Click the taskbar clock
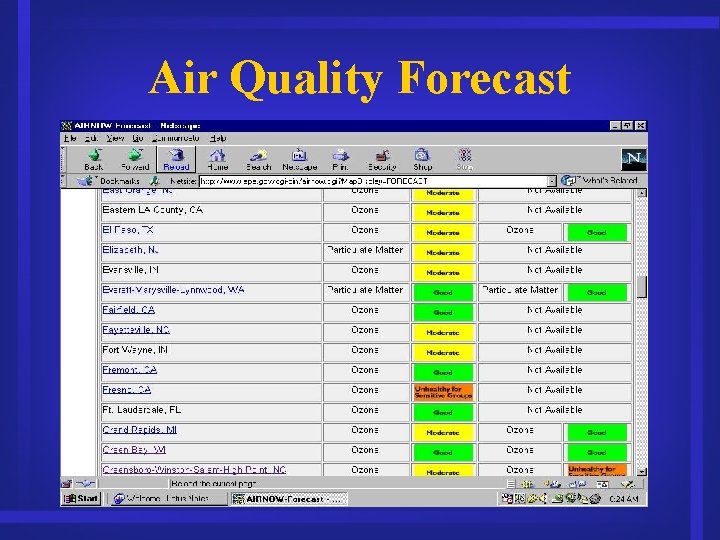This screenshot has width=720, height=540. pyautogui.click(x=623, y=499)
